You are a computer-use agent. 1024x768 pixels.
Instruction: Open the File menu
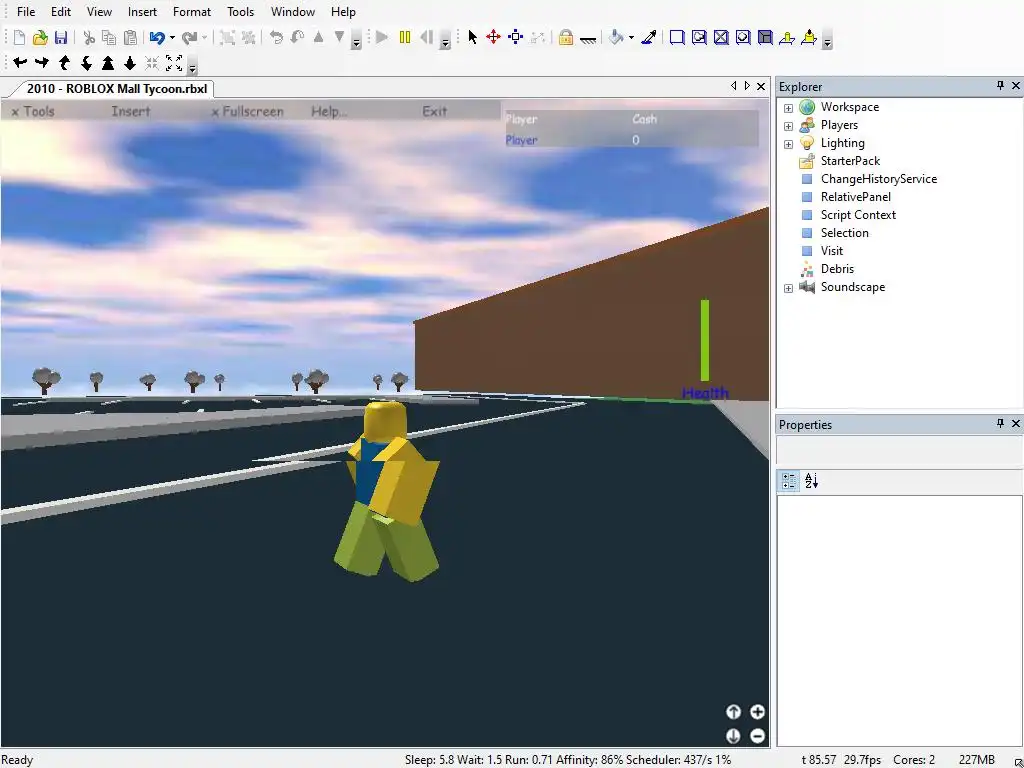coord(26,12)
